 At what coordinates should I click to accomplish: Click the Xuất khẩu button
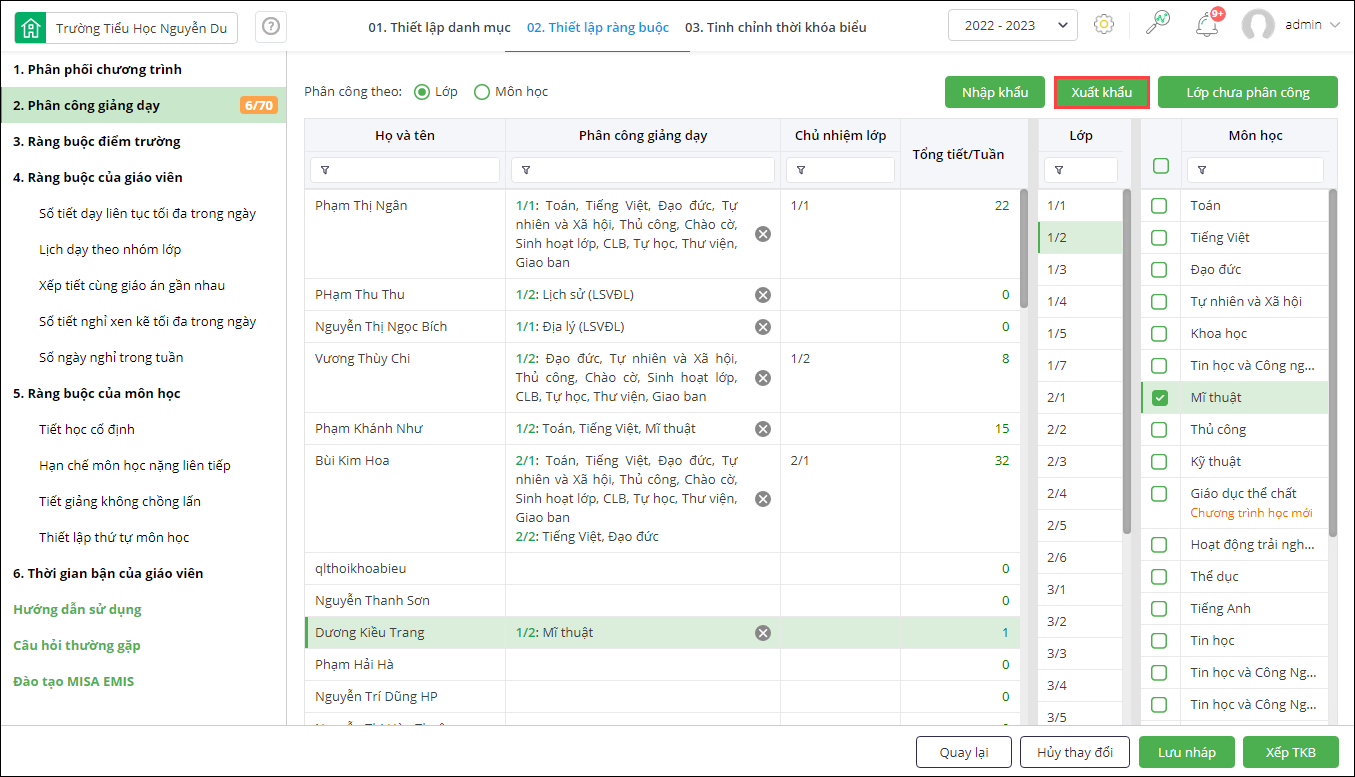point(1101,92)
